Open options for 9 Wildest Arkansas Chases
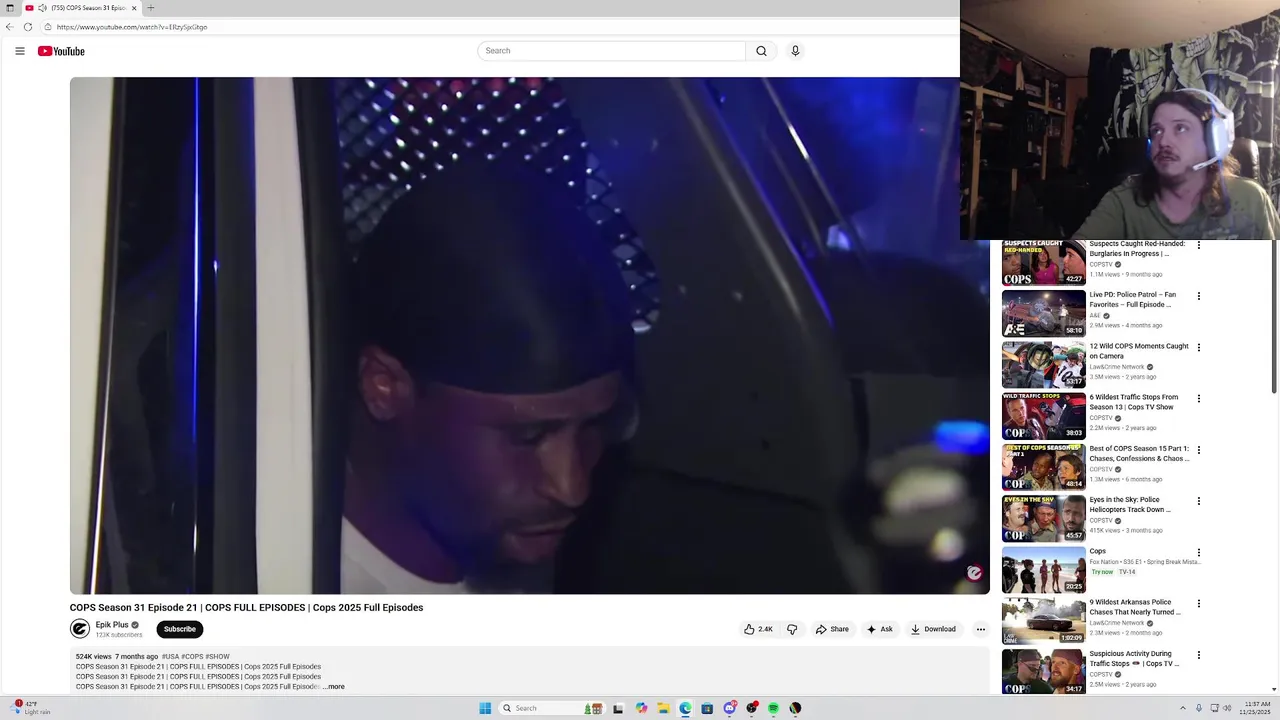Screen dimensions: 1280x720 click(1199, 603)
